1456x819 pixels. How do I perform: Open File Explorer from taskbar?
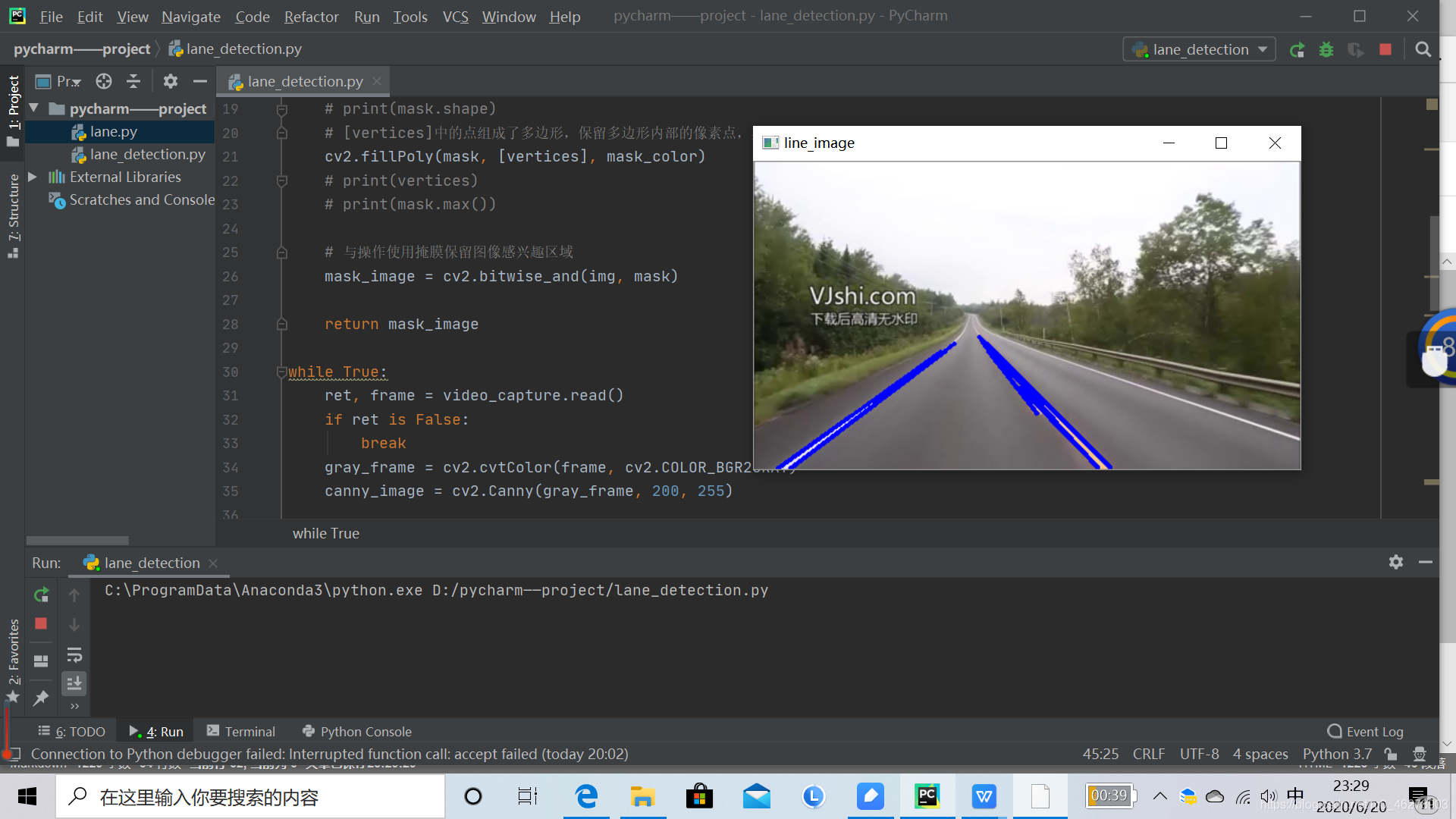[642, 796]
